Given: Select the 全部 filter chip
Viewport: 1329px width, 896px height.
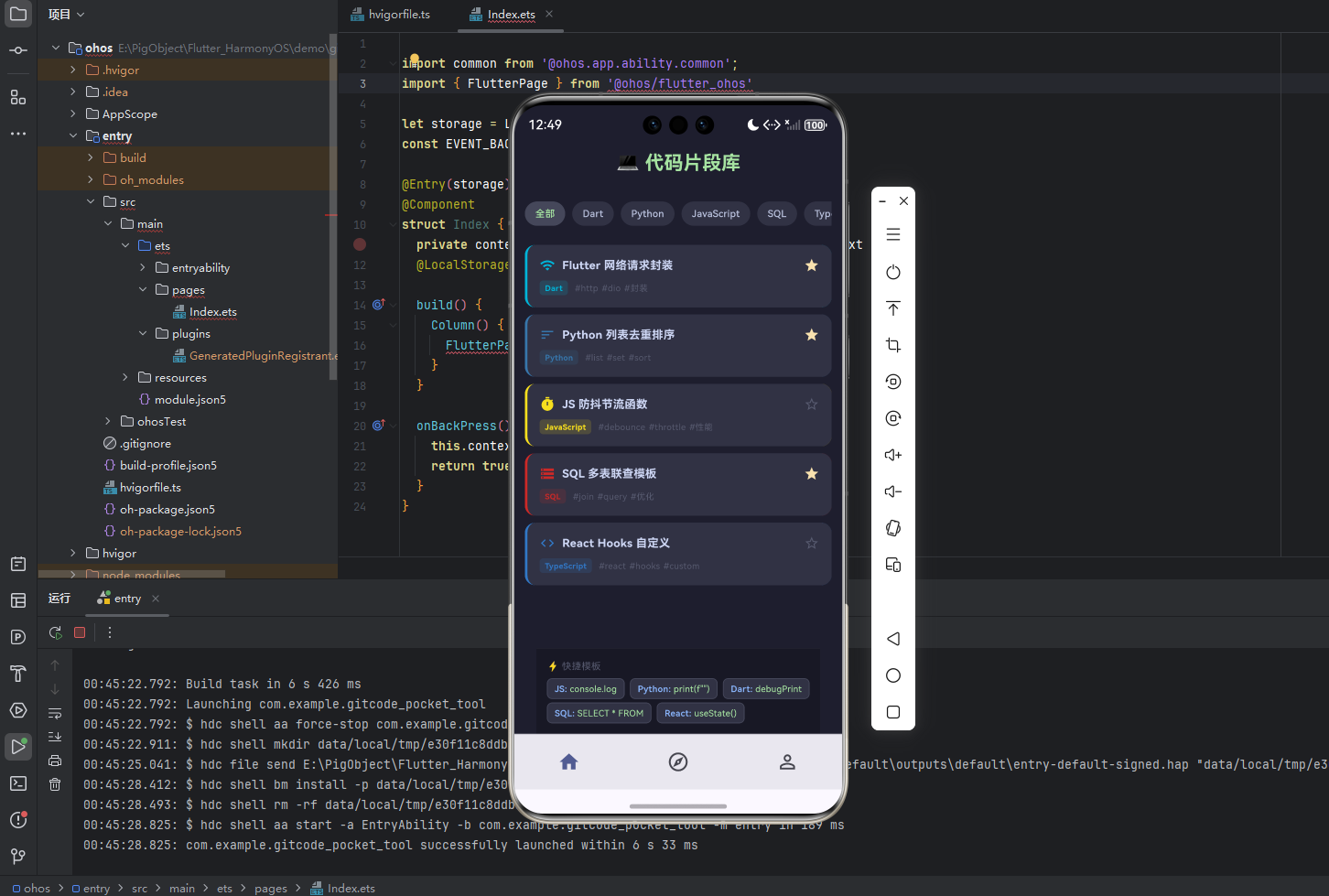Looking at the screenshot, I should point(546,213).
